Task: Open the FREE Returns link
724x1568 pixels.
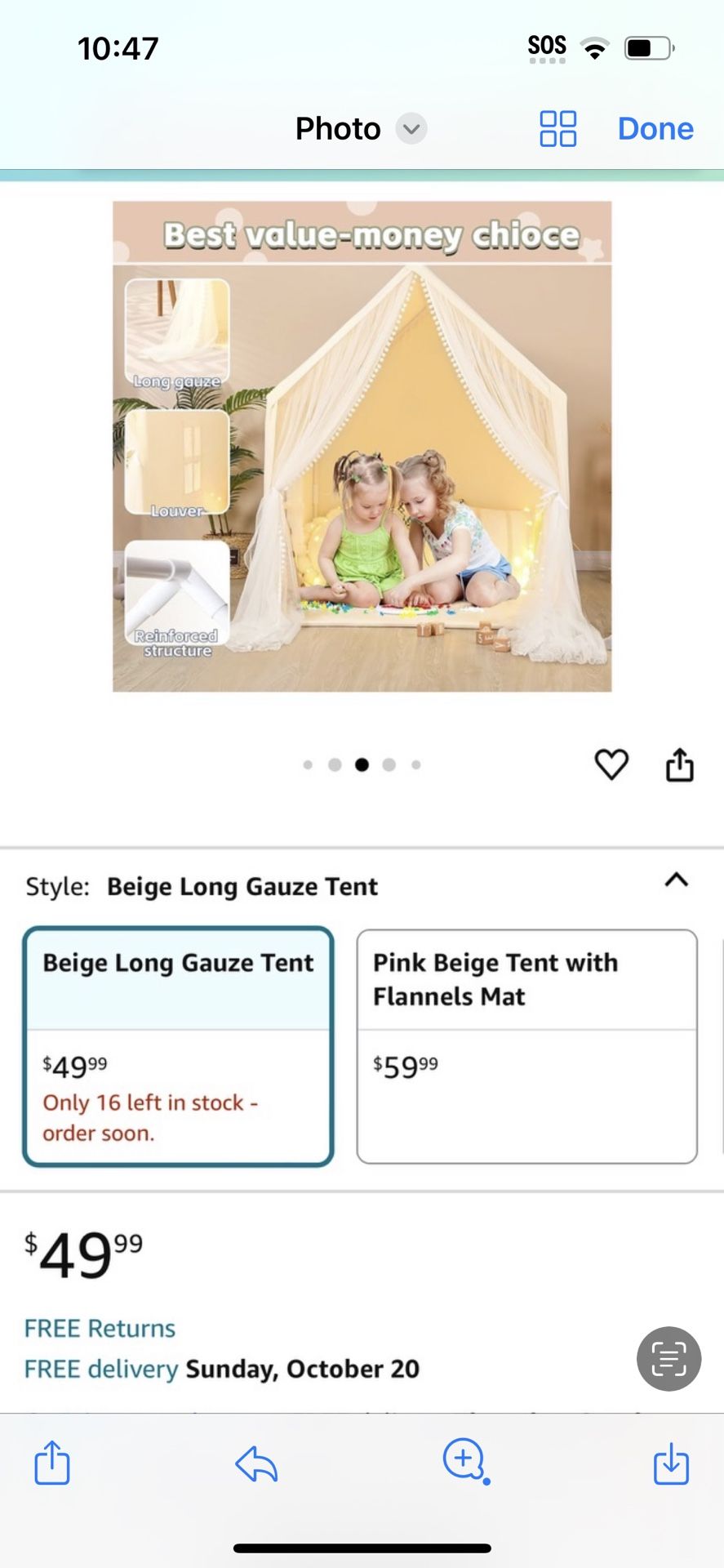Action: 100,1329
